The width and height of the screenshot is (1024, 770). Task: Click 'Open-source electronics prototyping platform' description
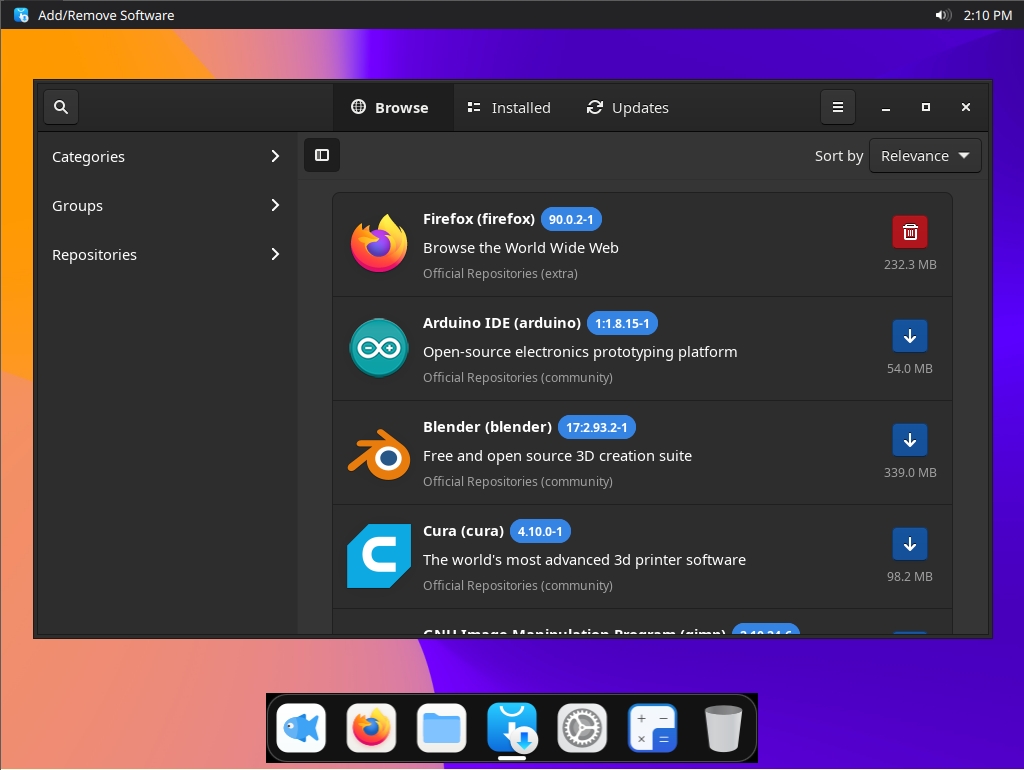click(580, 352)
